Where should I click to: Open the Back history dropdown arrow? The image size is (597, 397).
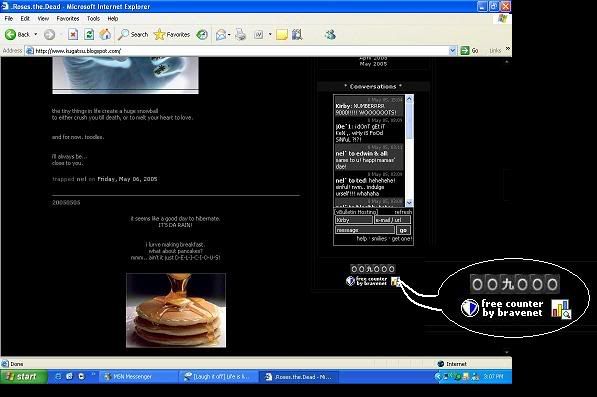pyautogui.click(x=36, y=35)
